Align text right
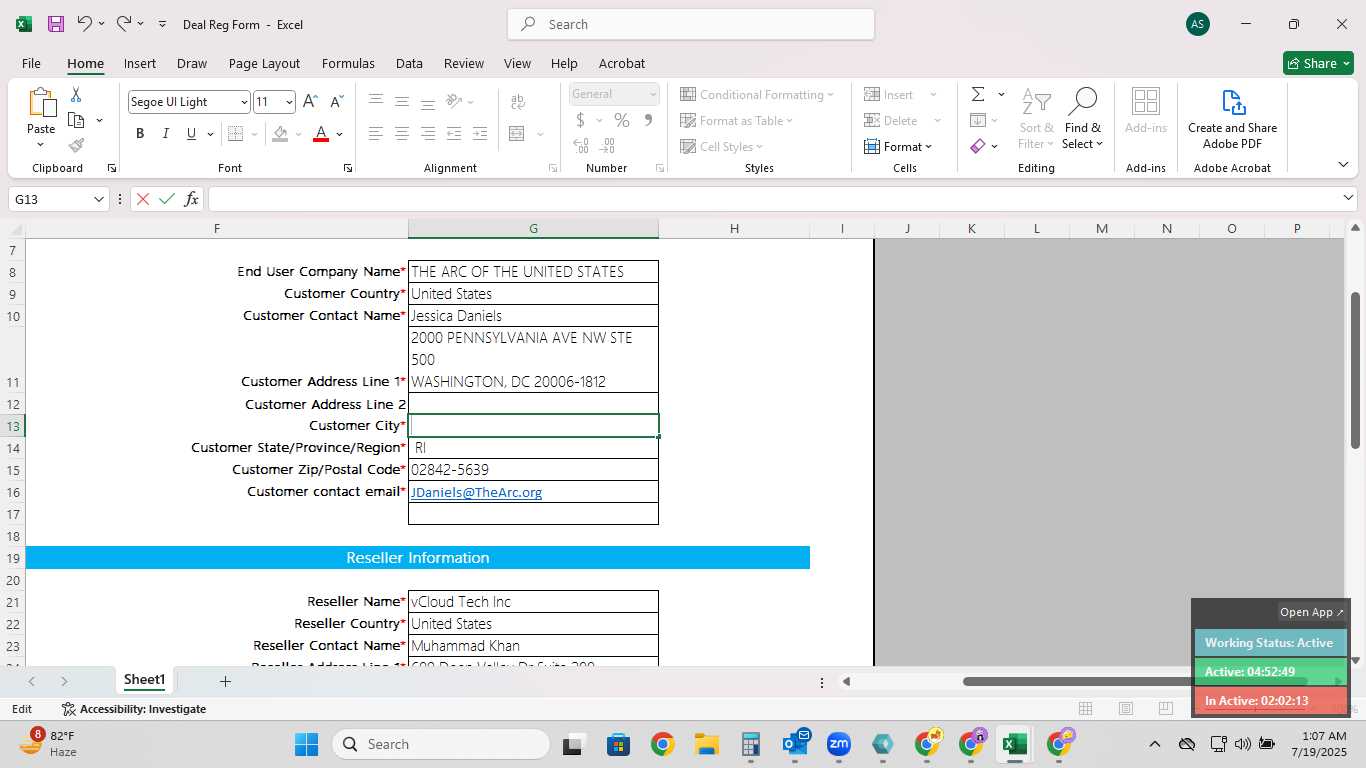 tap(428, 134)
